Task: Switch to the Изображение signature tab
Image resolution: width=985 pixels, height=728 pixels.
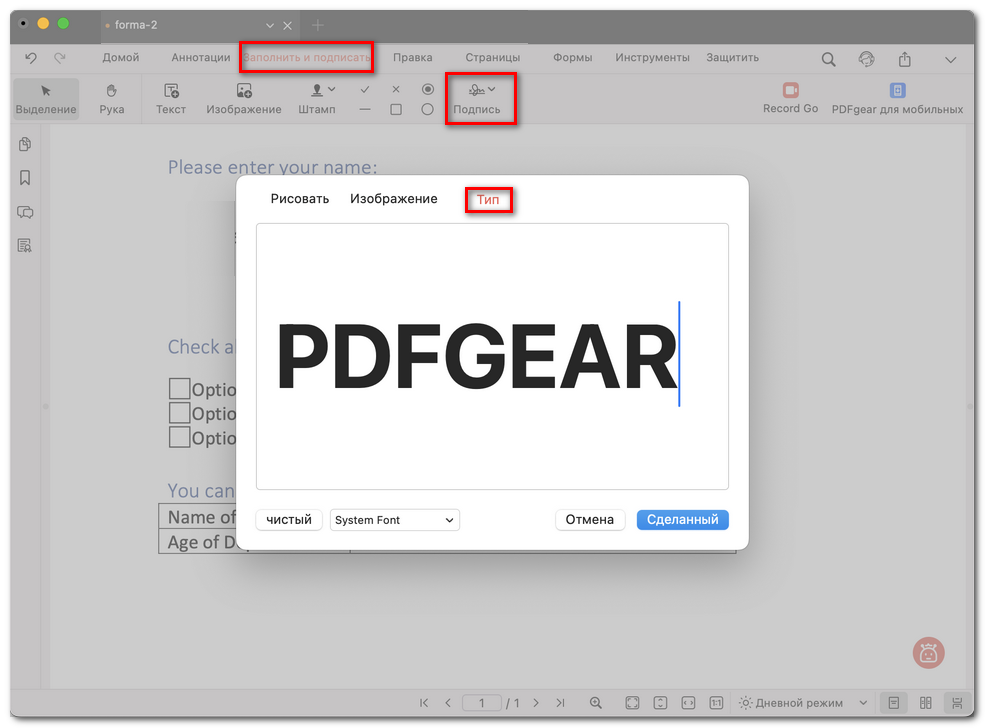Action: (394, 198)
